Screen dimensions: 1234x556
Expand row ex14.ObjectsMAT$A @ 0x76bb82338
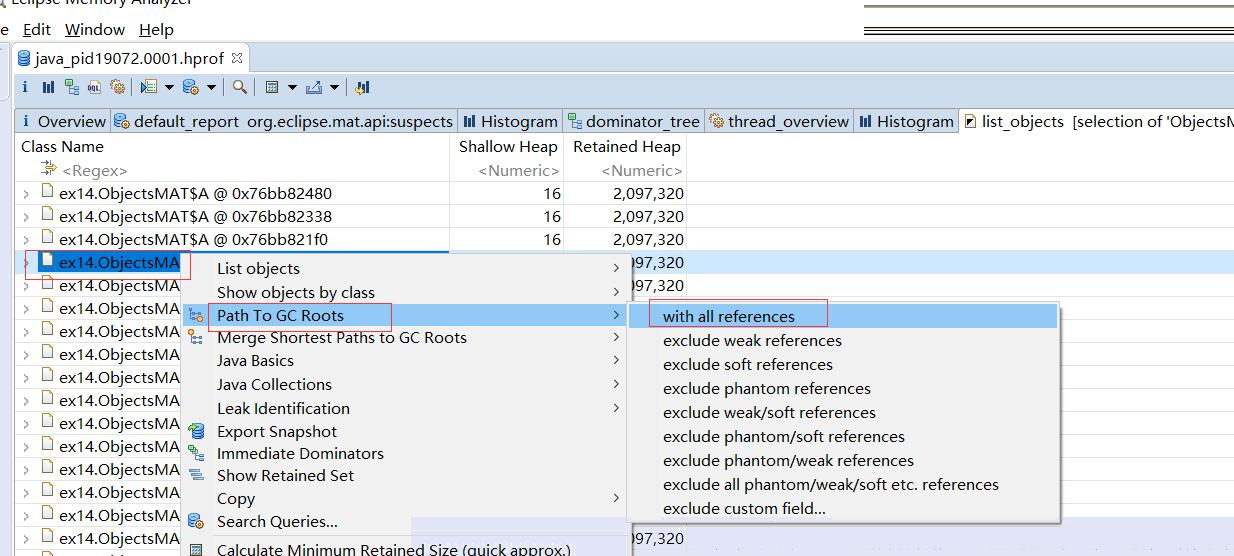coord(26,216)
